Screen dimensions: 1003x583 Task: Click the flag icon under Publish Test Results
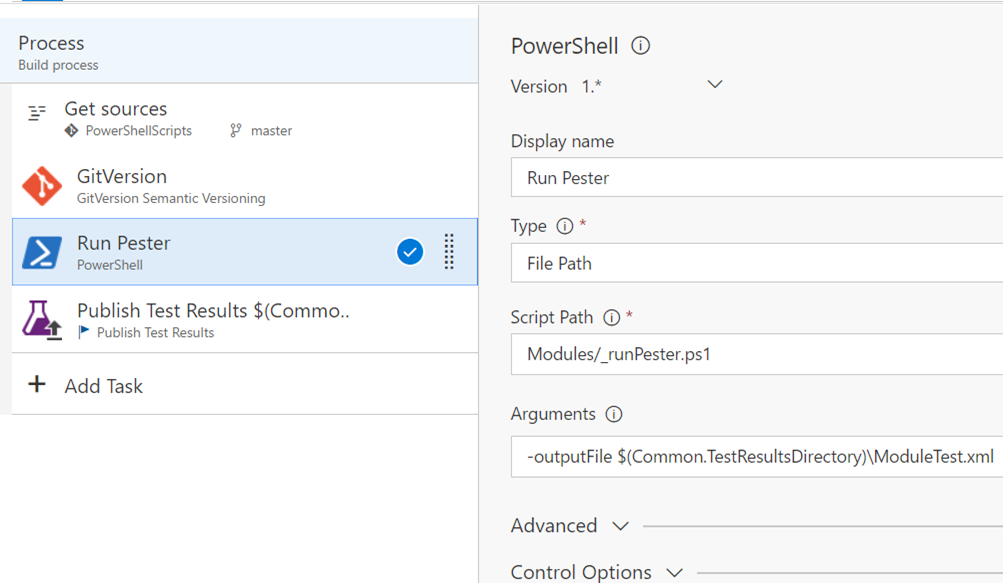84,331
